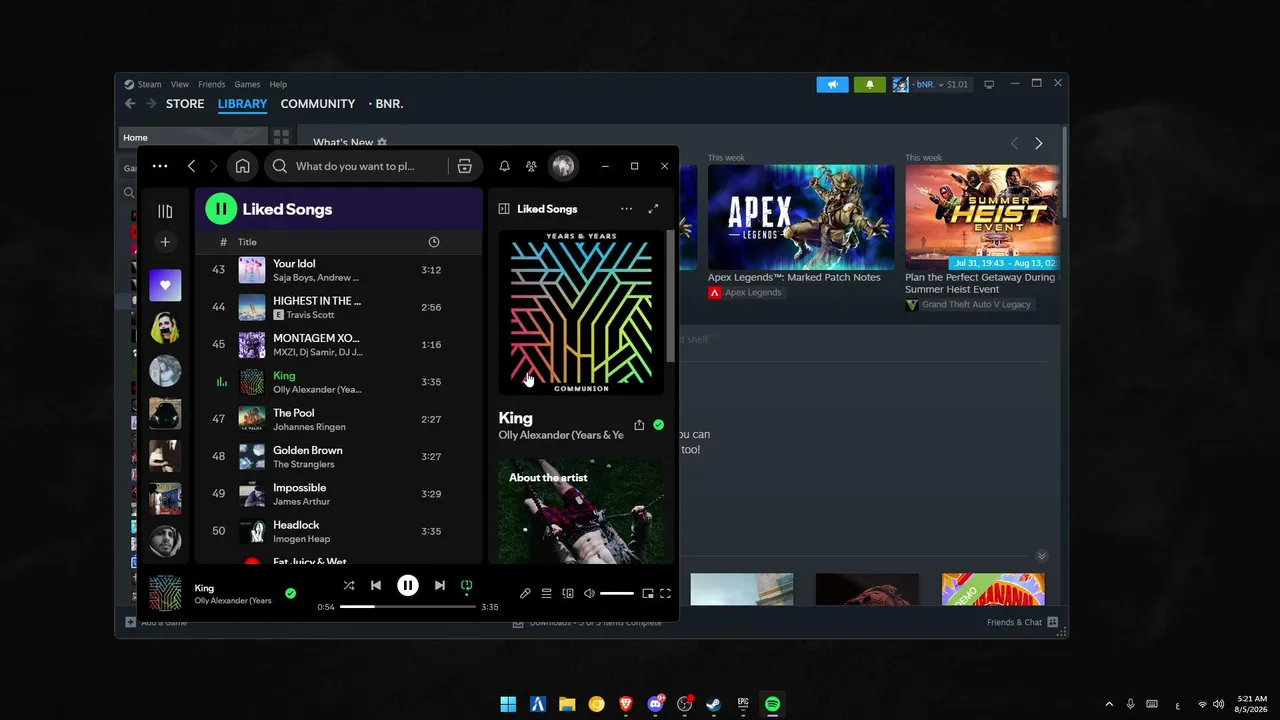Skip to the next track
The height and width of the screenshot is (720, 1280).
(439, 585)
